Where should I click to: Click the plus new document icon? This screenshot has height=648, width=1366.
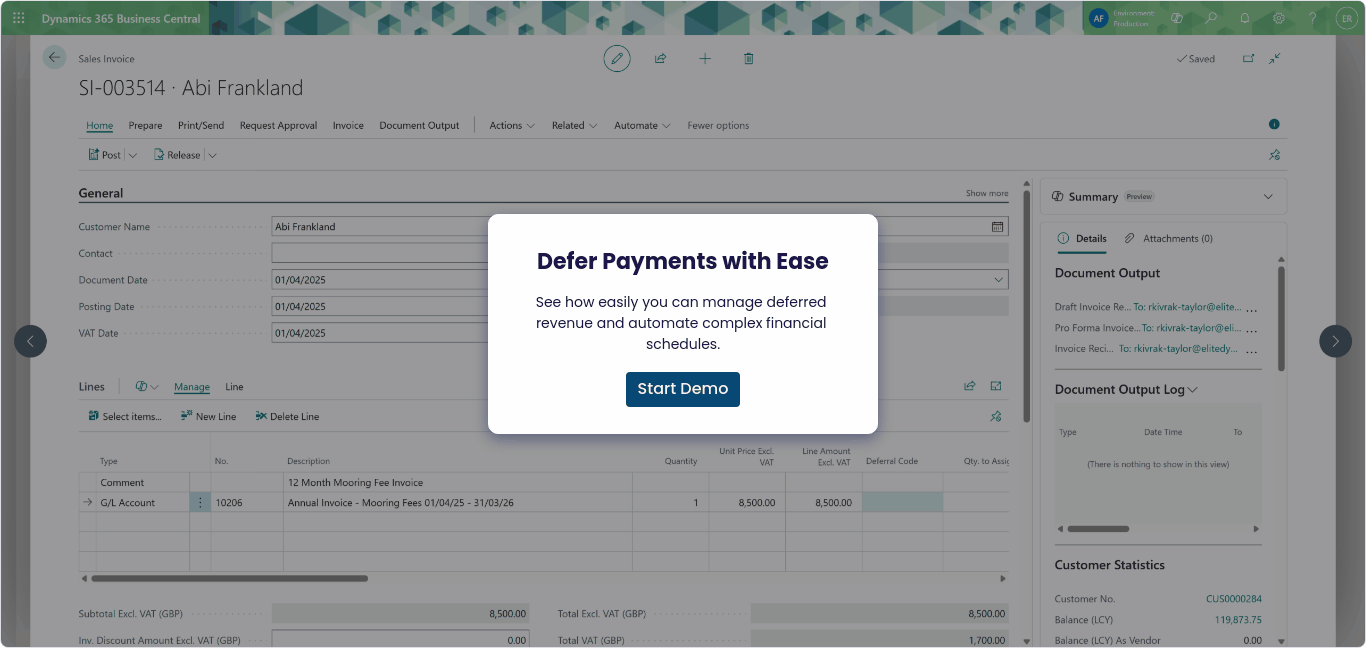[705, 59]
